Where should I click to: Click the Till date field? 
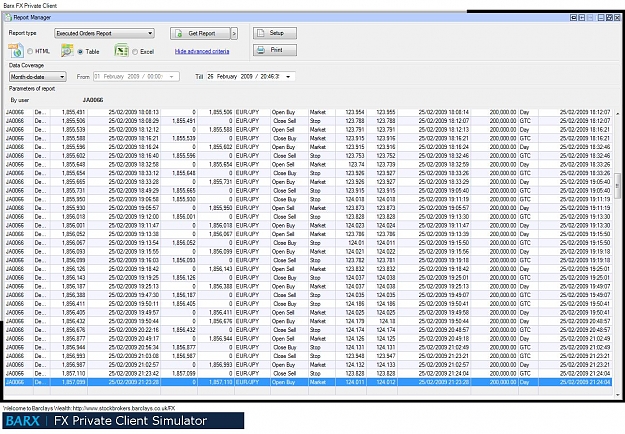pos(251,77)
